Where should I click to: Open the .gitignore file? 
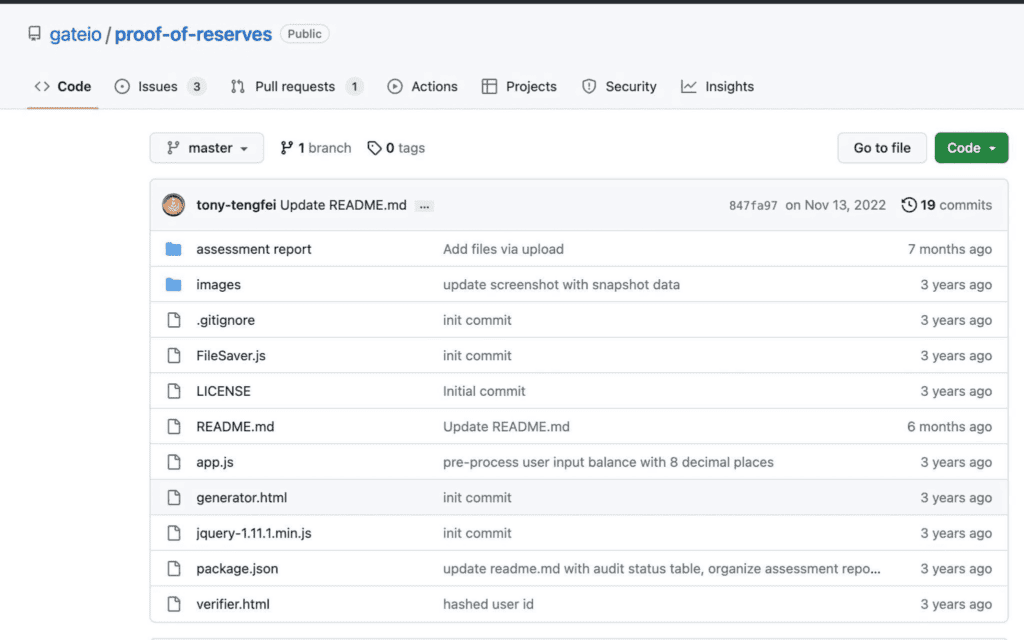pyautogui.click(x=225, y=320)
